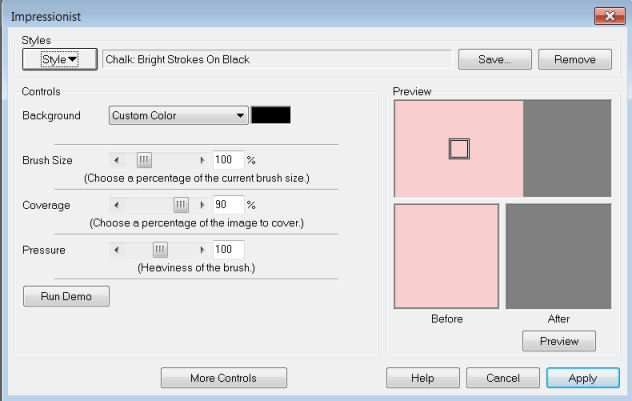Open the Style dropdown button

60,60
